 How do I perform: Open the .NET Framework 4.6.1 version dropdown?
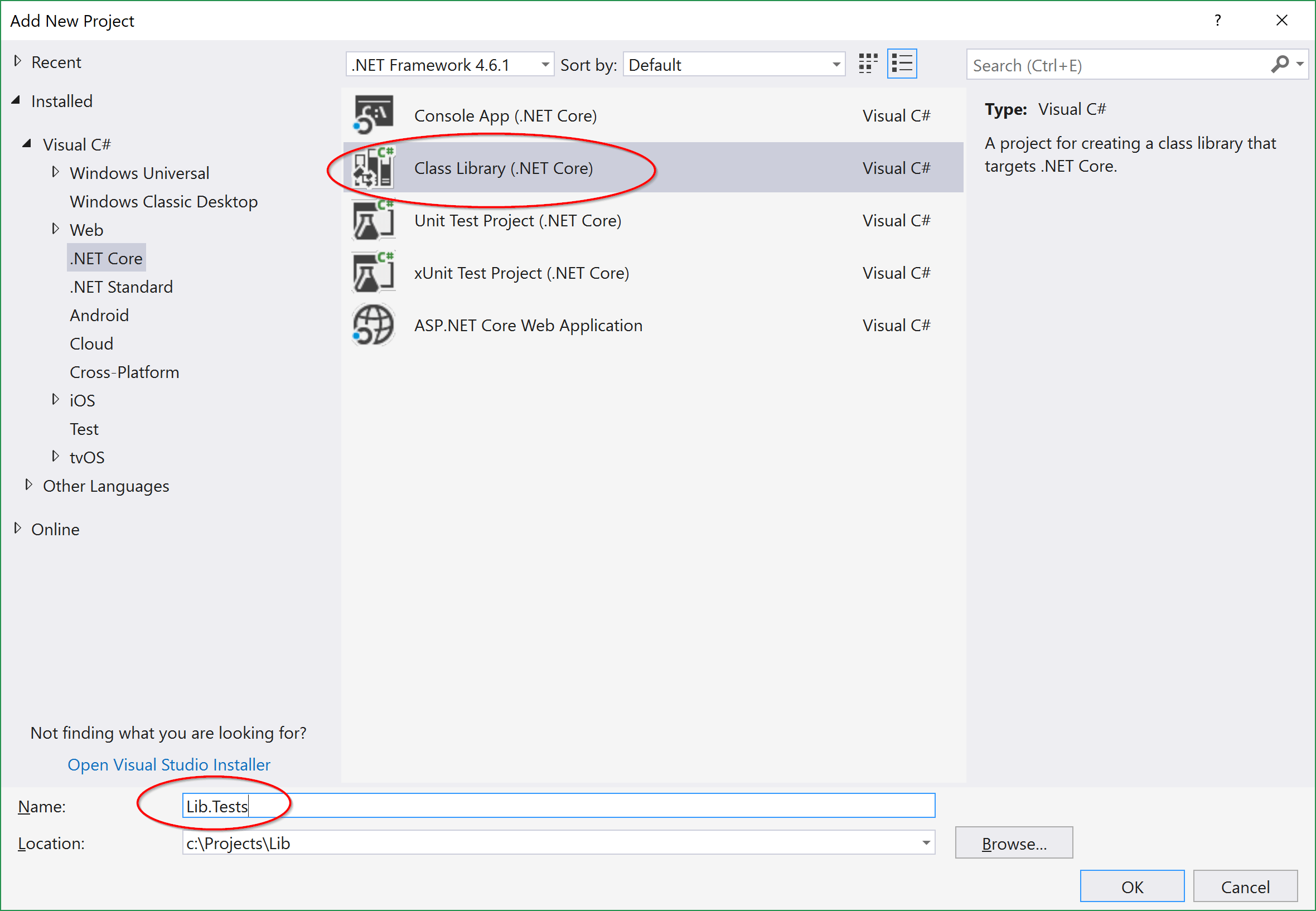click(450, 65)
